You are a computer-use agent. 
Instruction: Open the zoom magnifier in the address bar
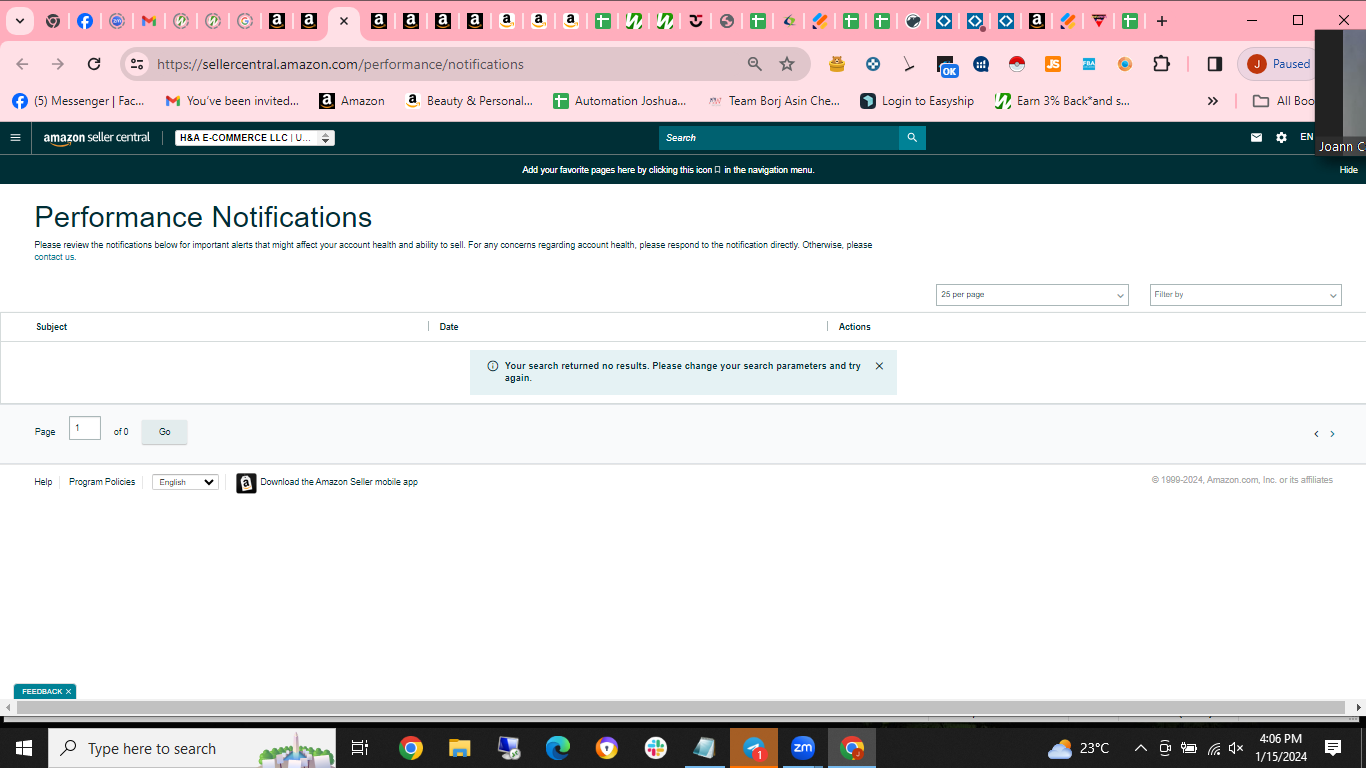(x=755, y=64)
